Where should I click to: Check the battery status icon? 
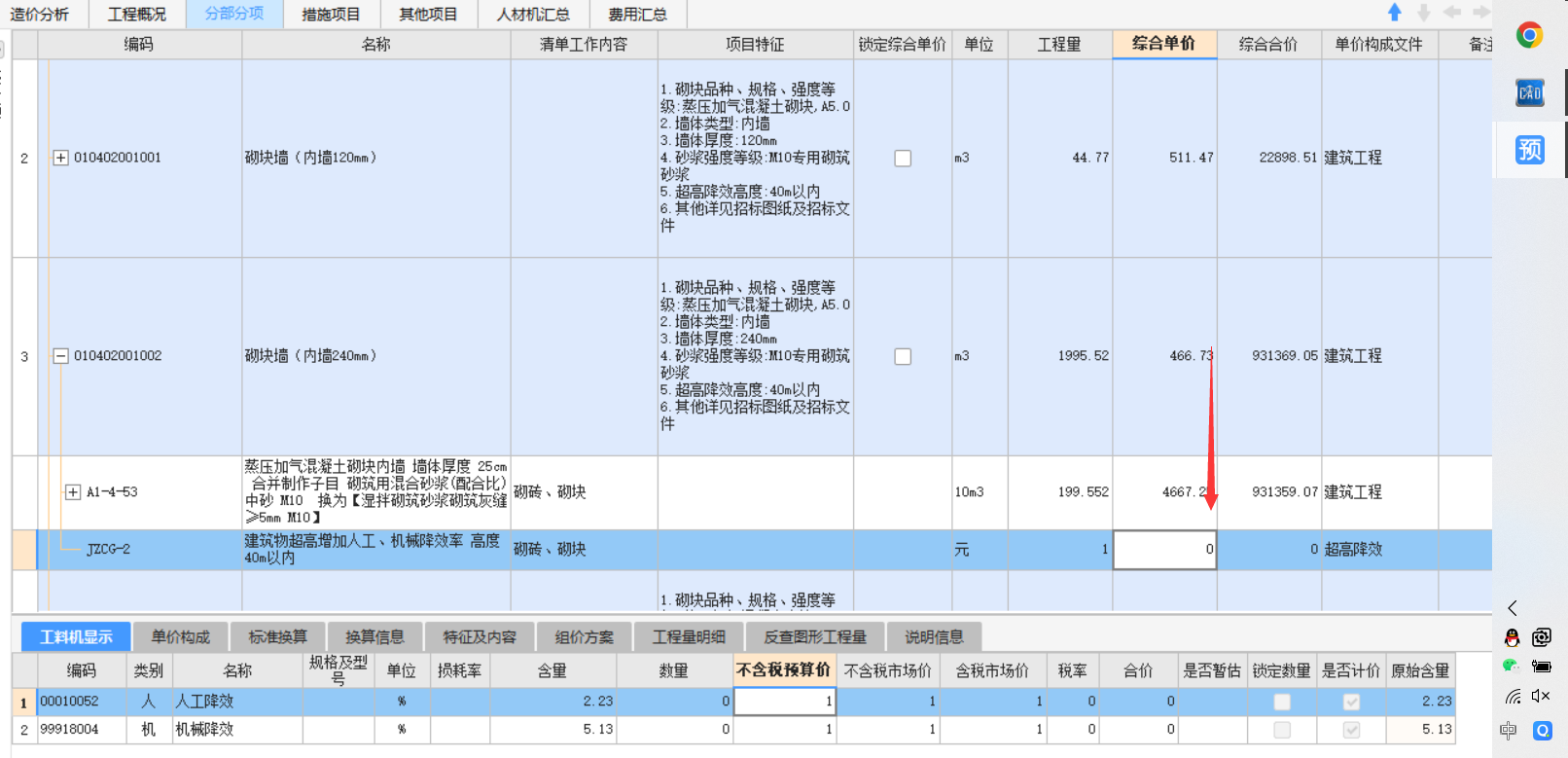[x=1542, y=667]
